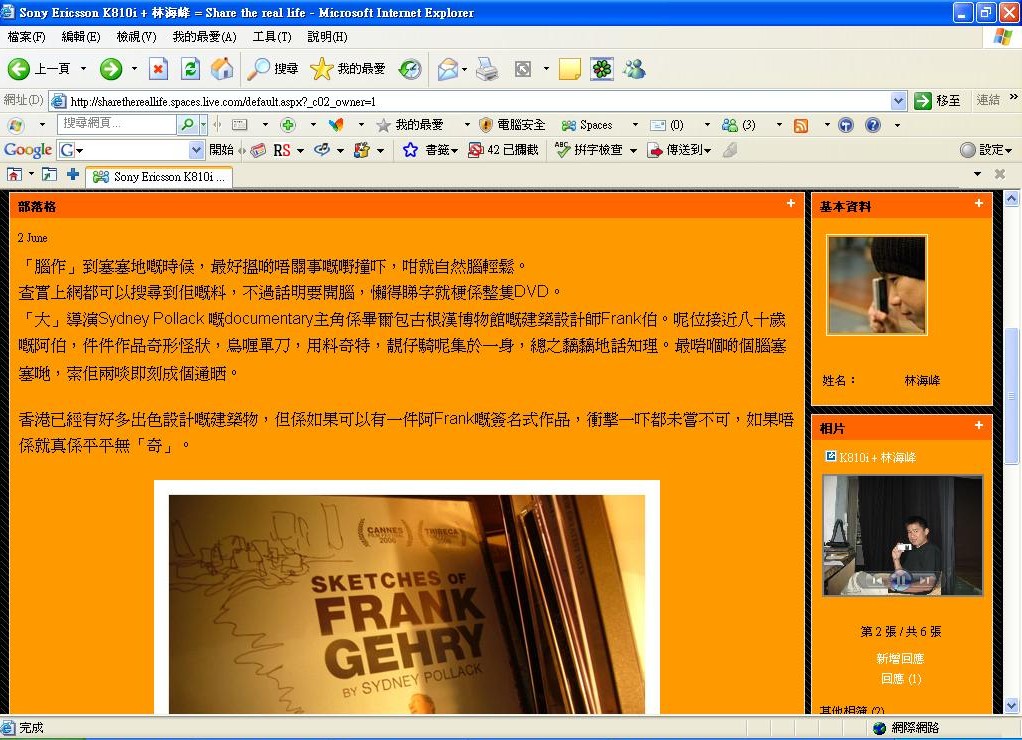Screen dimensions: 1022x740
Task: Open Favorites (我的最愛) star in main toolbar
Action: pyautogui.click(x=347, y=68)
